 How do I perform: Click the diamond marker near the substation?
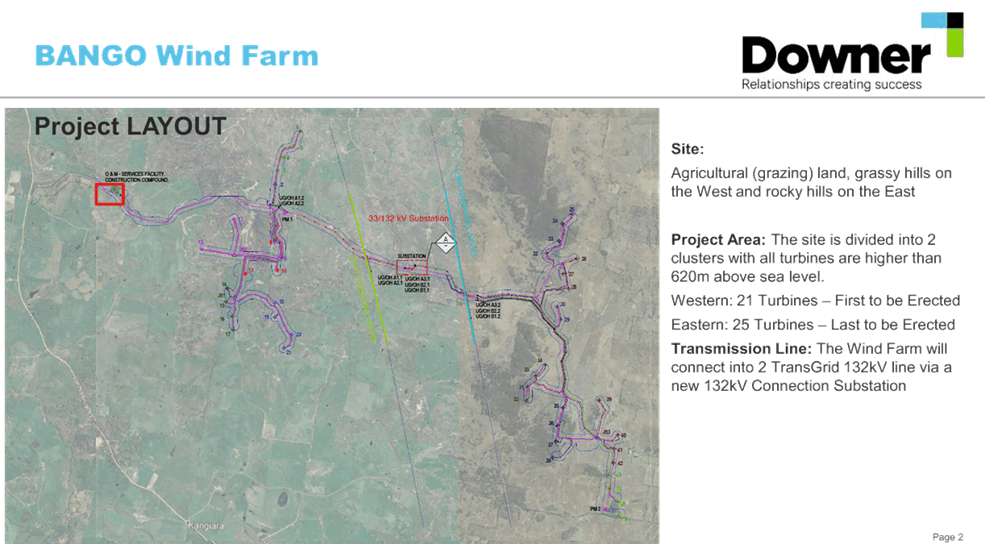[444, 242]
